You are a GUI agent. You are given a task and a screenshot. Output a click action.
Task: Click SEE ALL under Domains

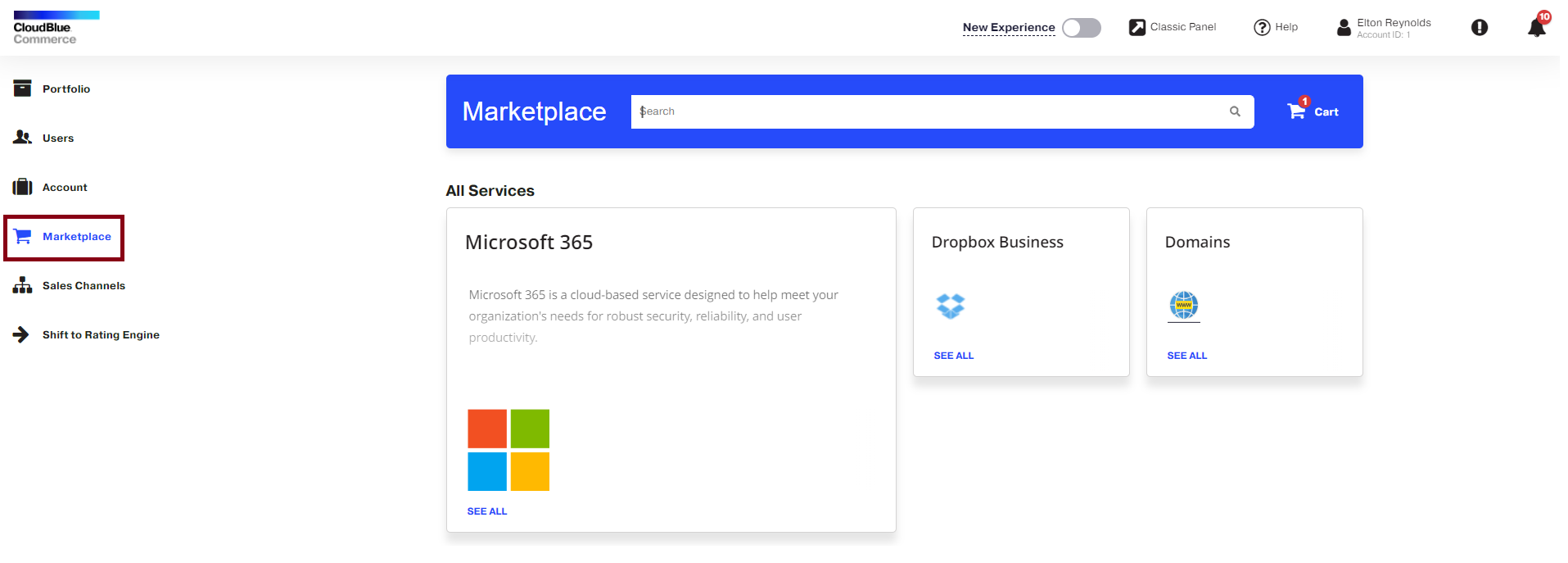click(x=1187, y=356)
